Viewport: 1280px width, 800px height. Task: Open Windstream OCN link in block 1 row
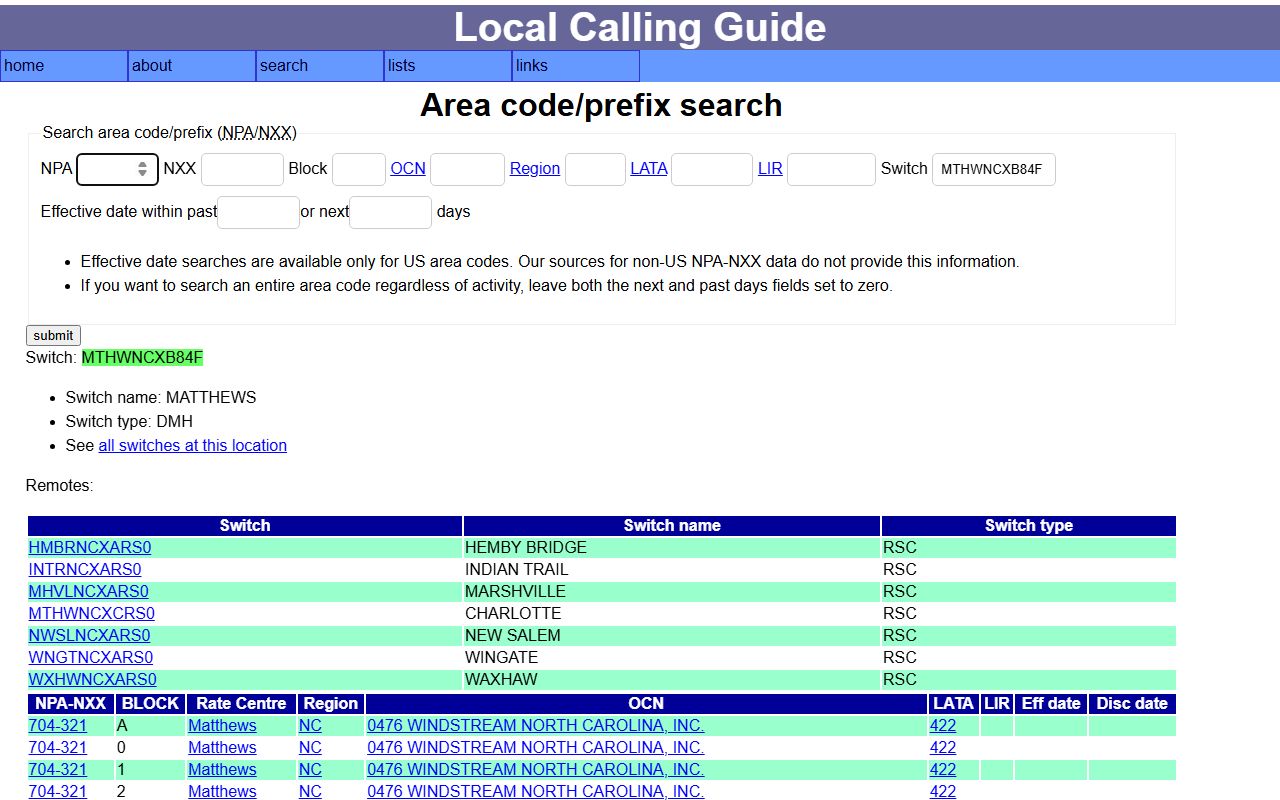click(535, 770)
